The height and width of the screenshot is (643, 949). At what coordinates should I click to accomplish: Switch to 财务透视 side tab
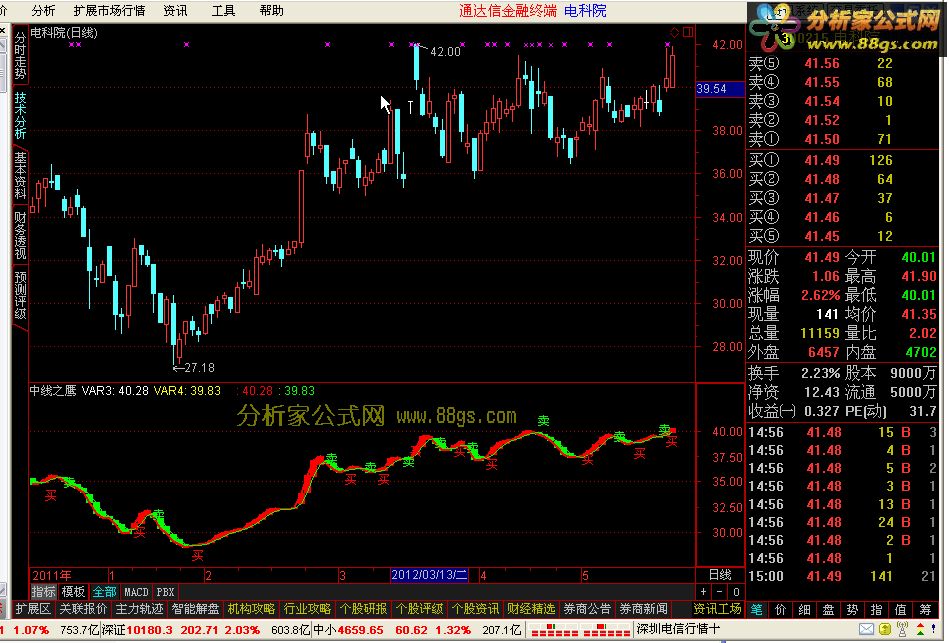(x=21, y=236)
